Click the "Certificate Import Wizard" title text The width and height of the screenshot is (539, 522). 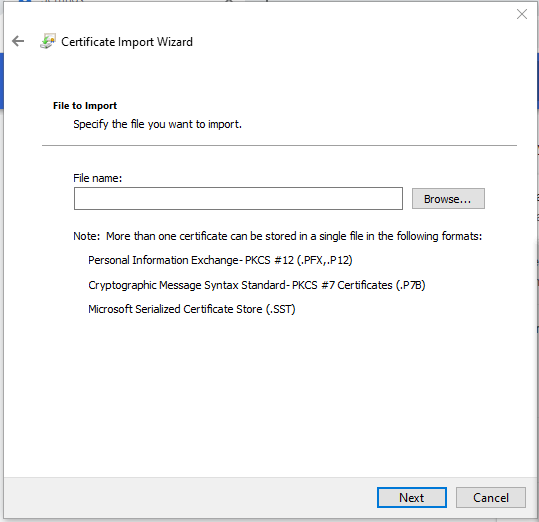(x=127, y=42)
